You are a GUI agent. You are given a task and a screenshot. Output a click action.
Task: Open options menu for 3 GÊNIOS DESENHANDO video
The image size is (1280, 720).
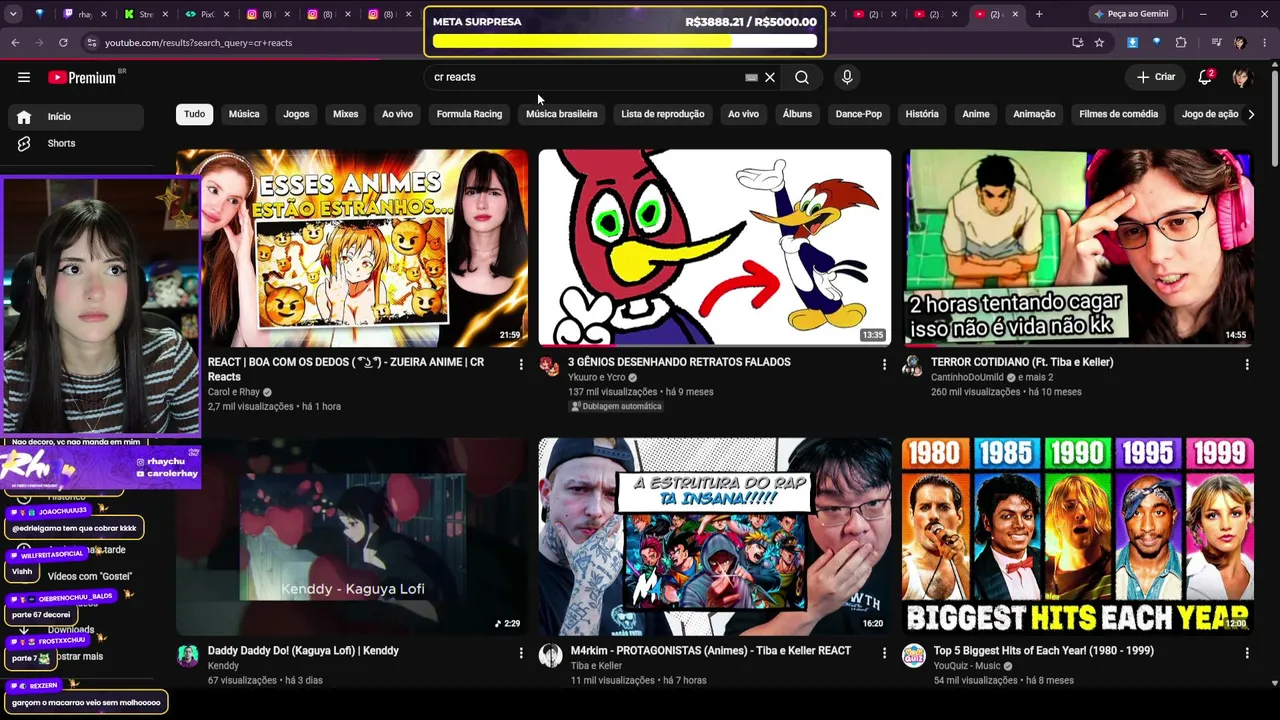point(884,365)
